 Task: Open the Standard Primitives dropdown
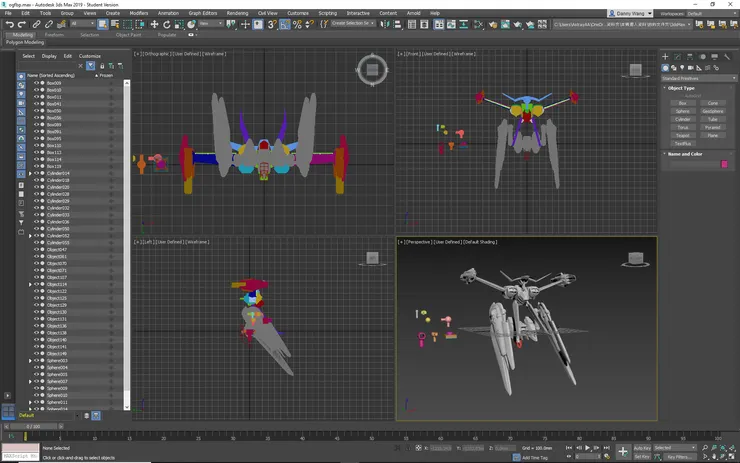coord(699,78)
